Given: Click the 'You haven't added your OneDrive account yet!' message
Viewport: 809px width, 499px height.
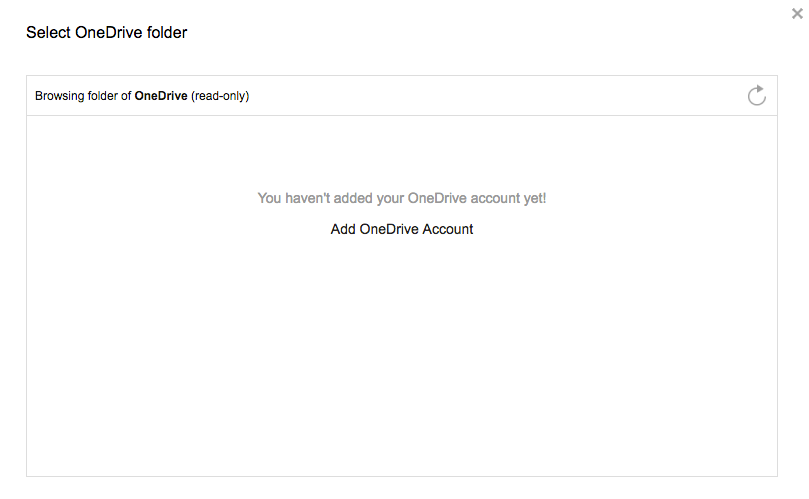Looking at the screenshot, I should point(401,198).
